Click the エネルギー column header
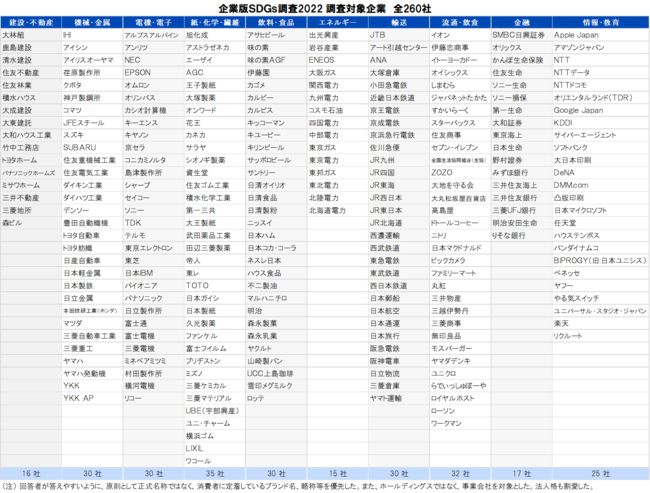This screenshot has height=493, width=650. tap(337, 22)
